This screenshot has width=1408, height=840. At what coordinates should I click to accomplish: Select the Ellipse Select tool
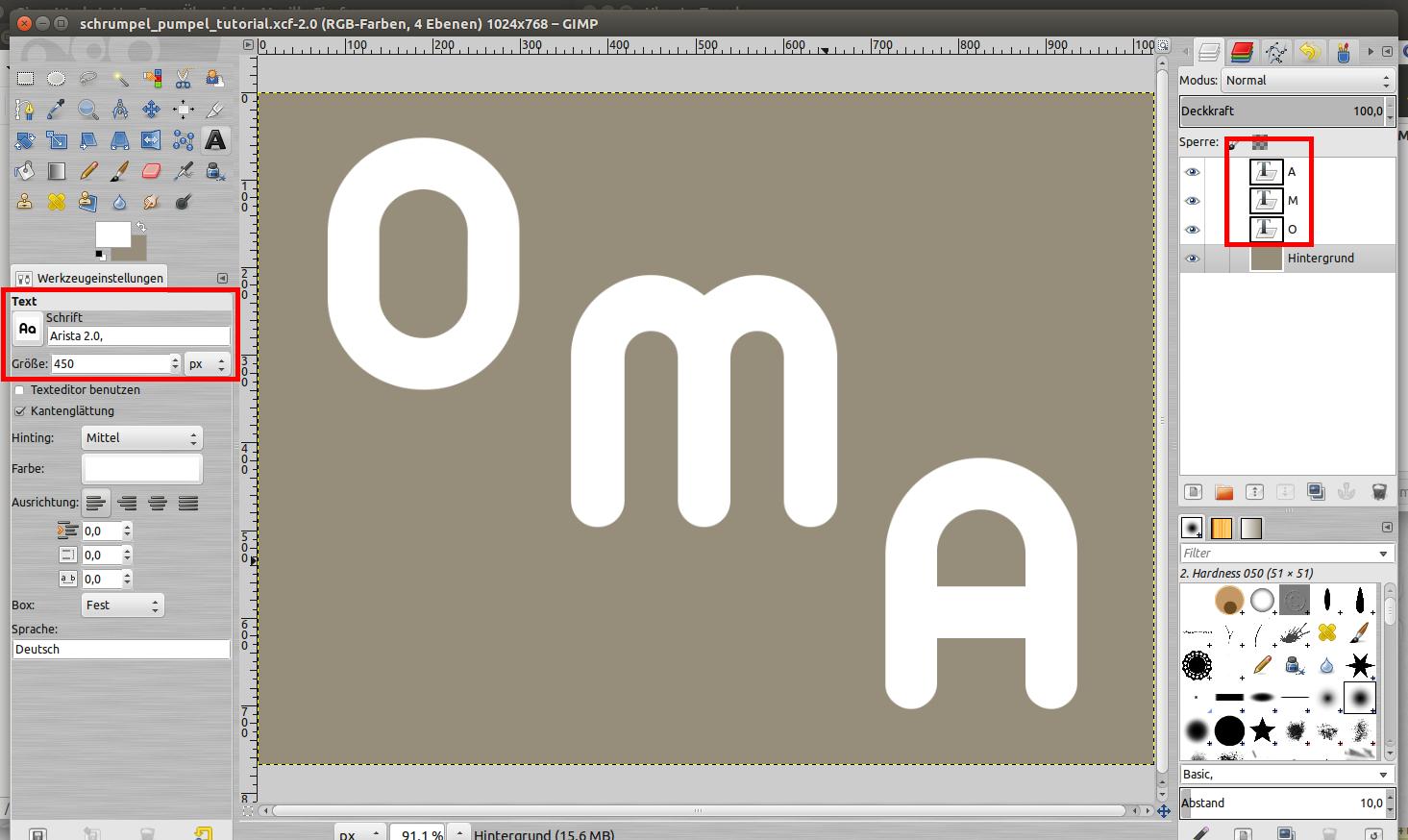57,79
